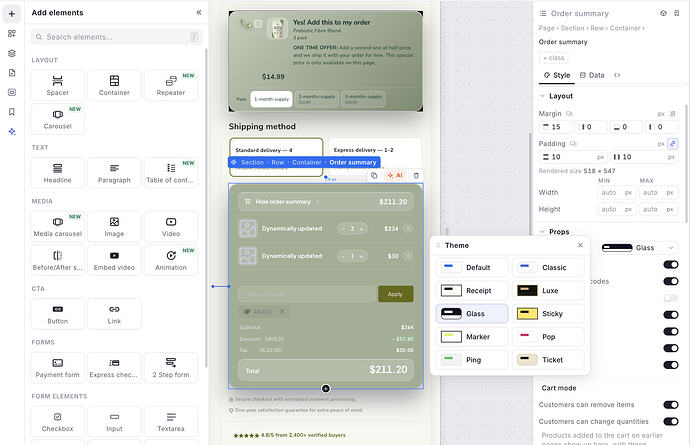This screenshot has width=690, height=445.
Task: Add a class with + class
Action: pyautogui.click(x=554, y=58)
